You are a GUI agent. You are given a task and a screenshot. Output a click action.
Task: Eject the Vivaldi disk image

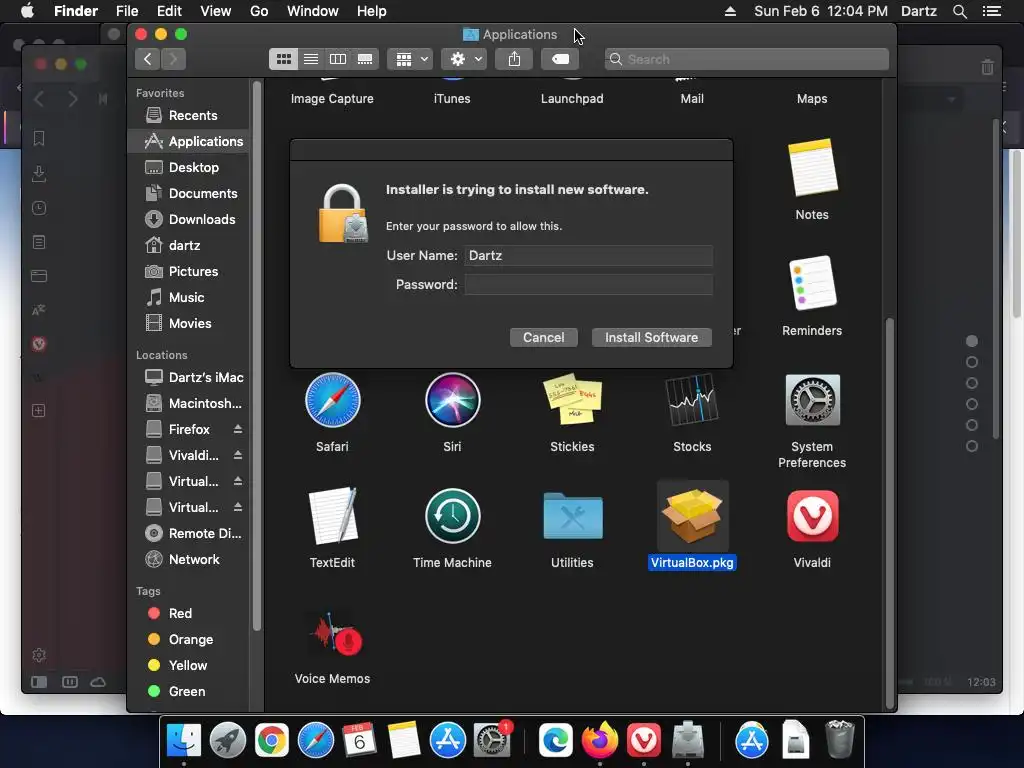tap(238, 455)
